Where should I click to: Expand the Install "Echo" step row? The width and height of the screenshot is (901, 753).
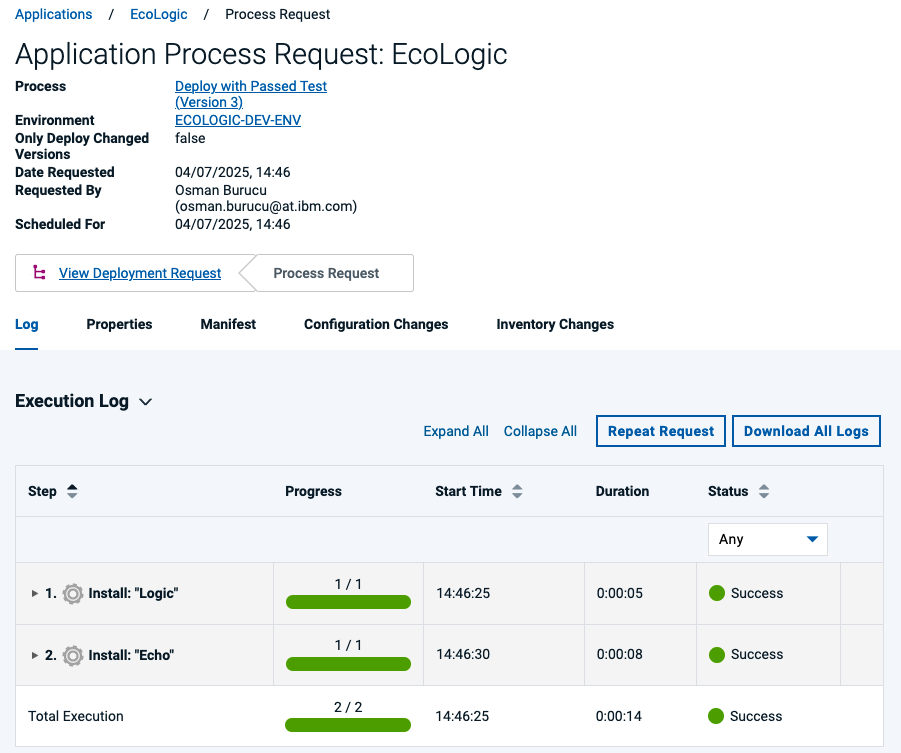34,655
